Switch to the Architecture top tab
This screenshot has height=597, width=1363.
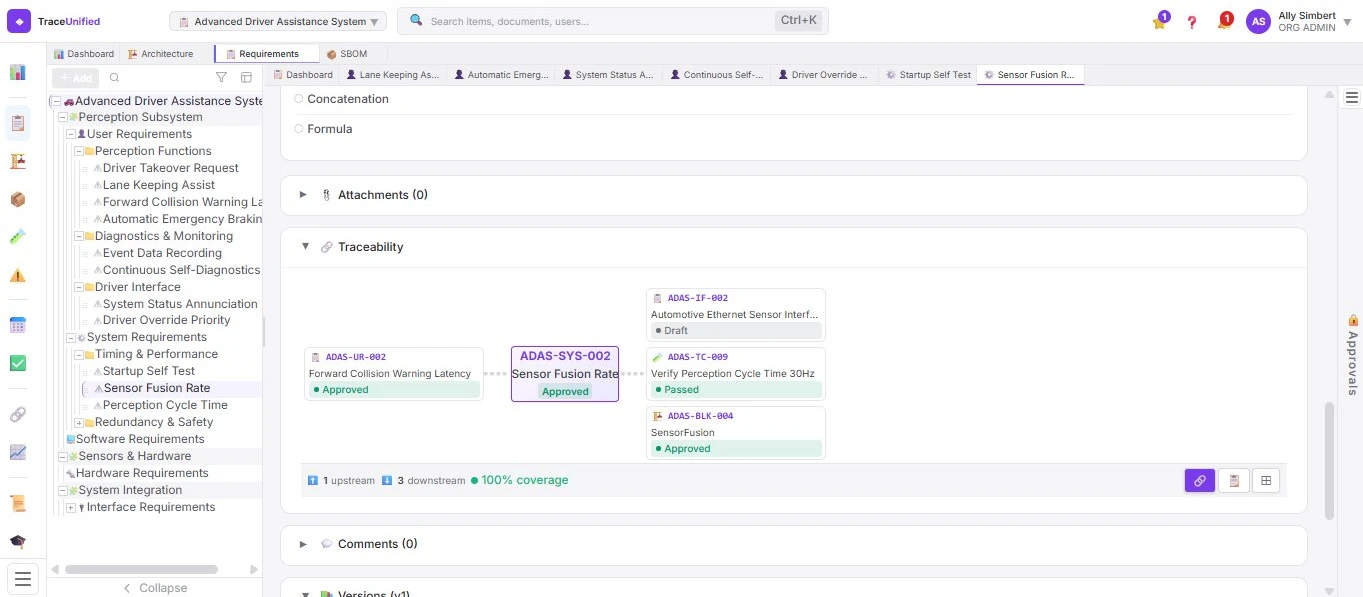pyautogui.click(x=160, y=54)
